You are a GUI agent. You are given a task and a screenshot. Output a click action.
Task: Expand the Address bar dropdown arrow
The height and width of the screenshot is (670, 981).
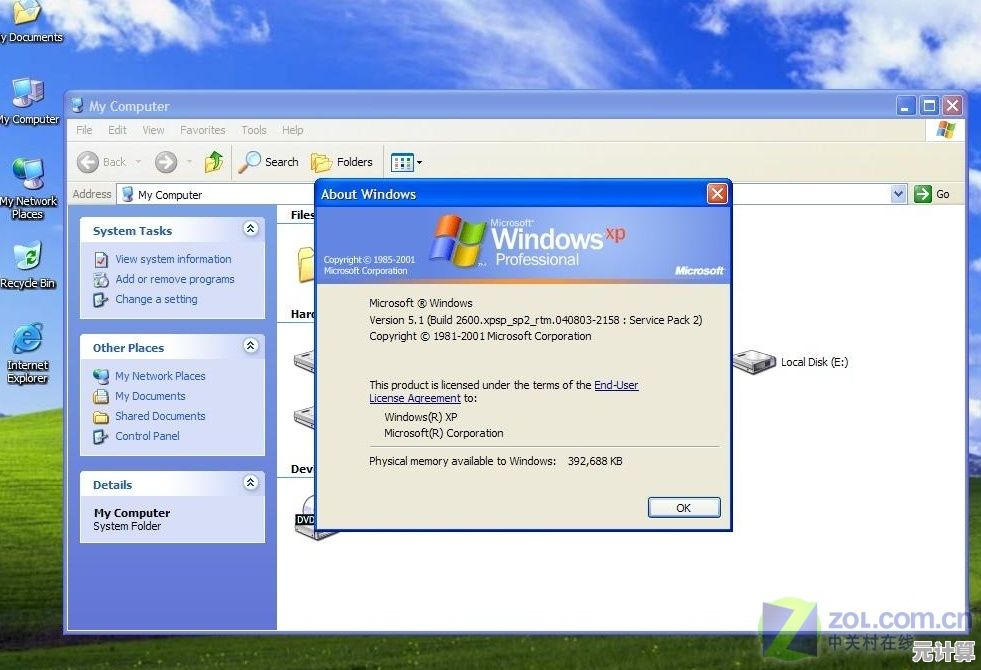point(897,194)
